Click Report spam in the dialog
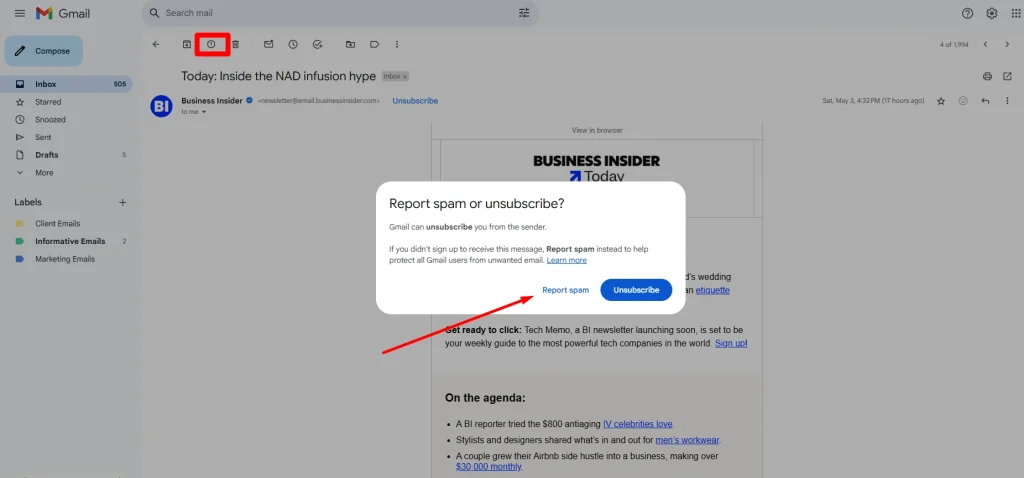The image size is (1024, 478). tap(565, 290)
